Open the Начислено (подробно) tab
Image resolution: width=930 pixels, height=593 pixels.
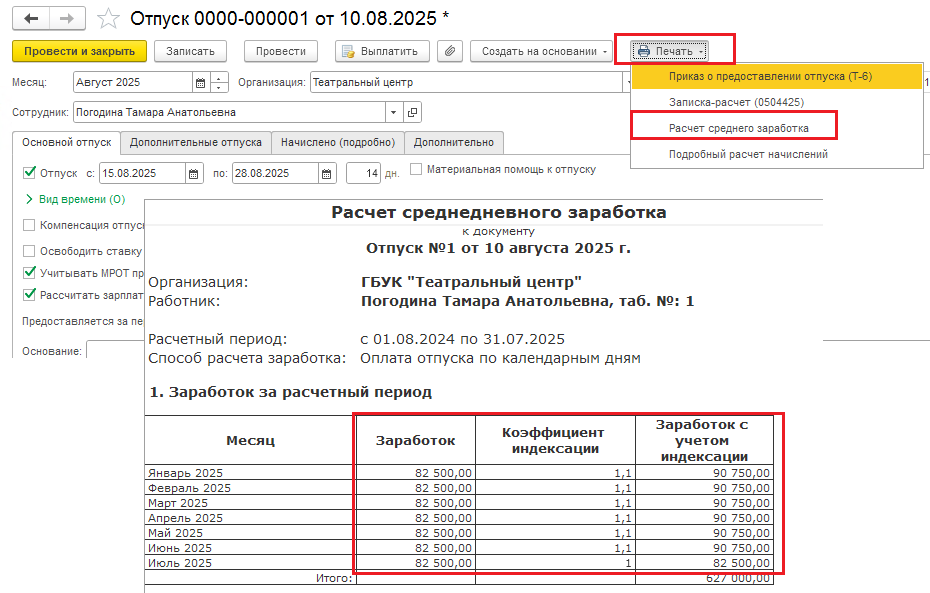tap(337, 142)
